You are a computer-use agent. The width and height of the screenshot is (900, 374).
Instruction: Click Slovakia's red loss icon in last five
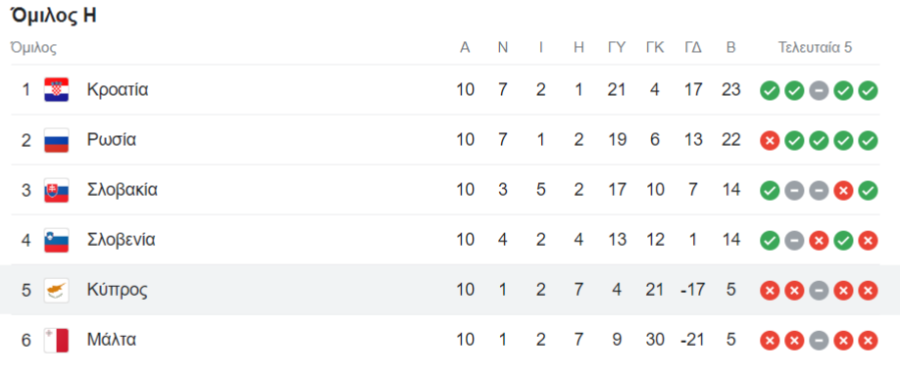pos(843,191)
